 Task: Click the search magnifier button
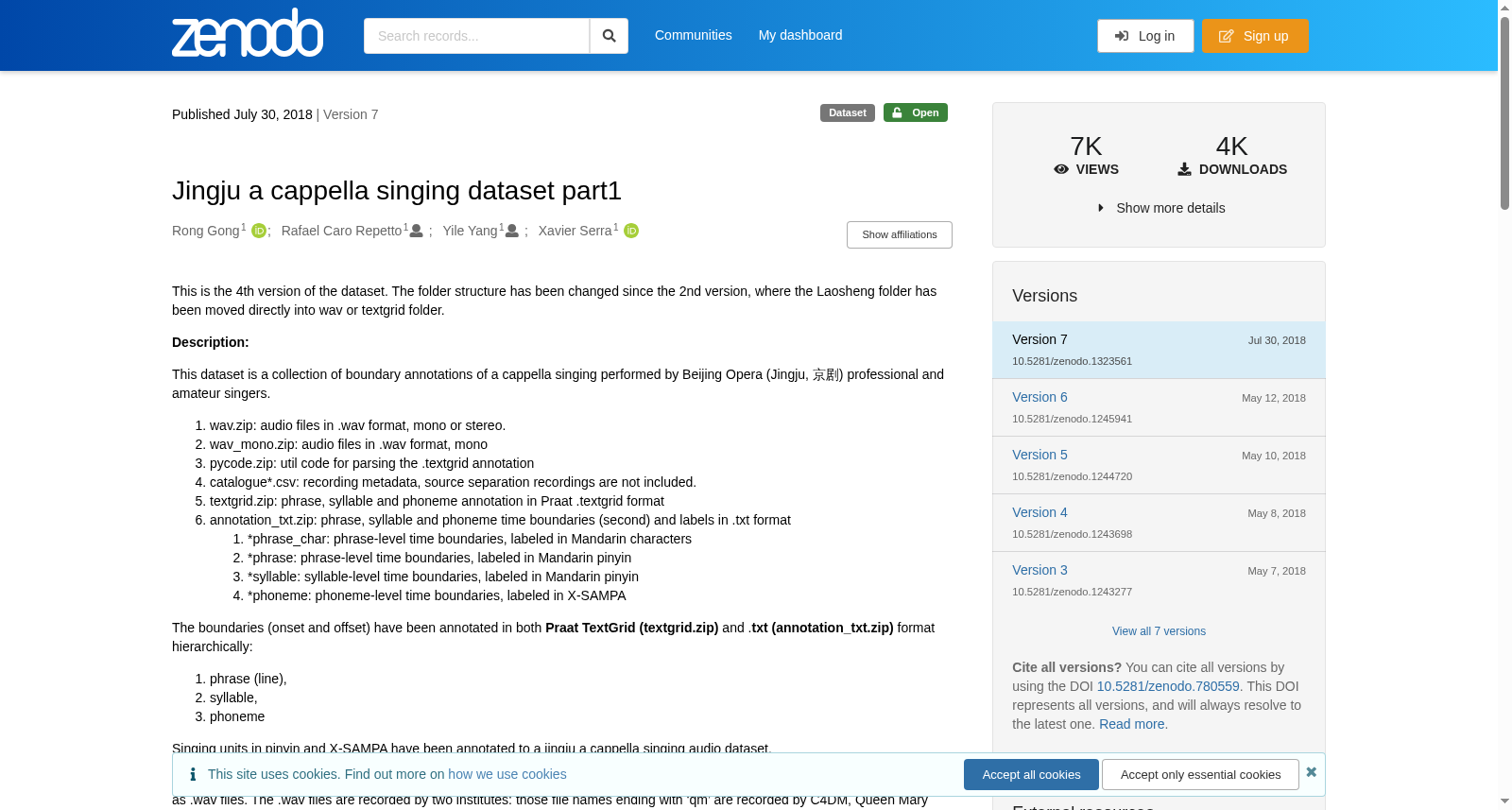point(609,36)
